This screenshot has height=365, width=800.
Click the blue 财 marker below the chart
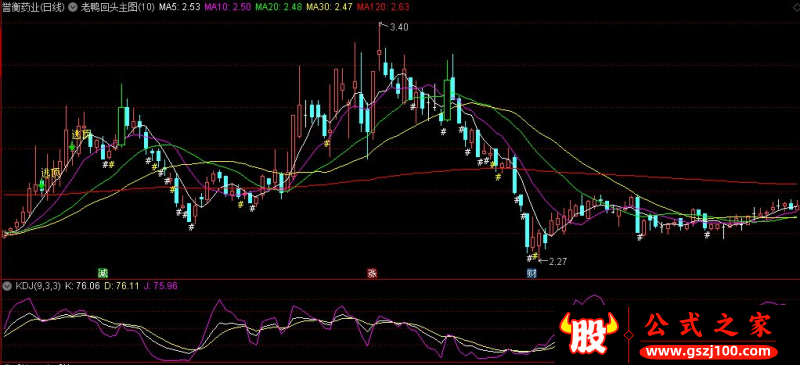pos(531,273)
